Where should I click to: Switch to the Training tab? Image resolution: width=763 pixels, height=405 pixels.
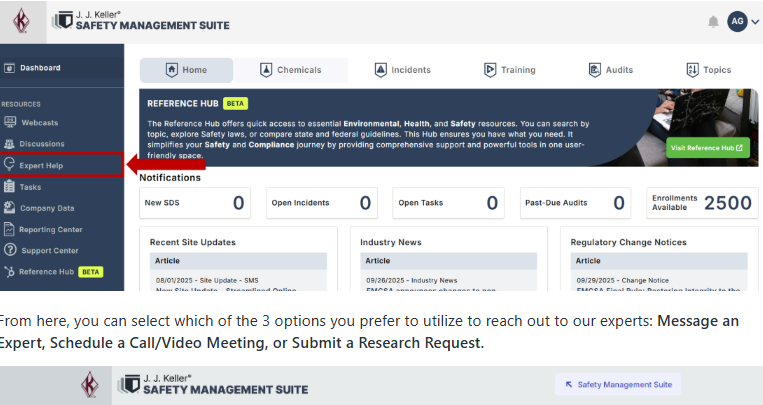click(509, 70)
